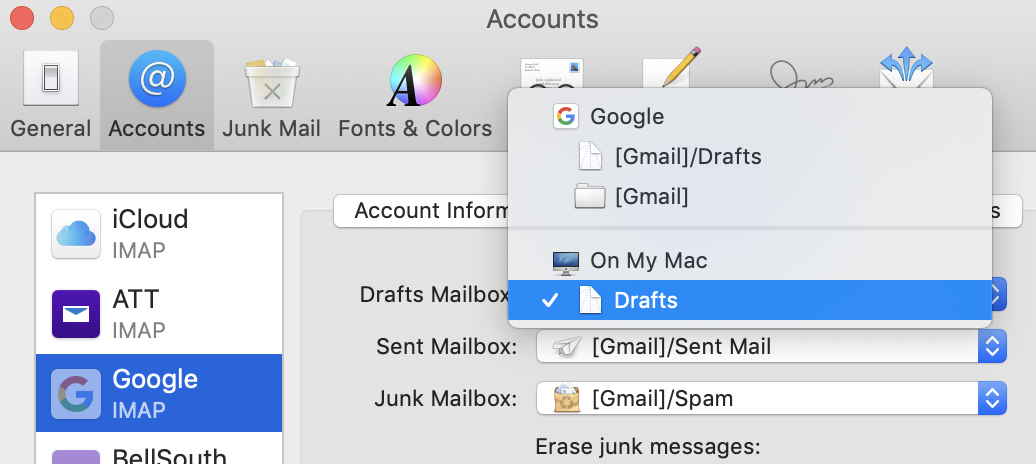Select the Google IMAP account

159,393
